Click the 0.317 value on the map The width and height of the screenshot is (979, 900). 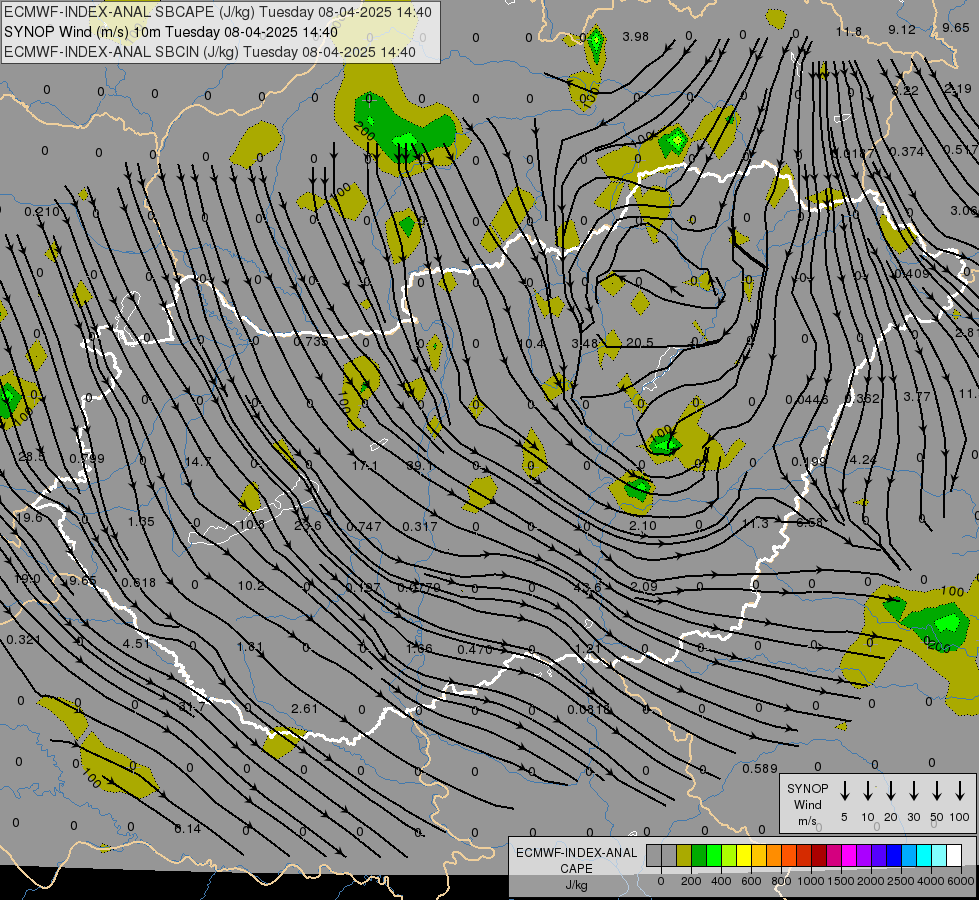click(420, 527)
